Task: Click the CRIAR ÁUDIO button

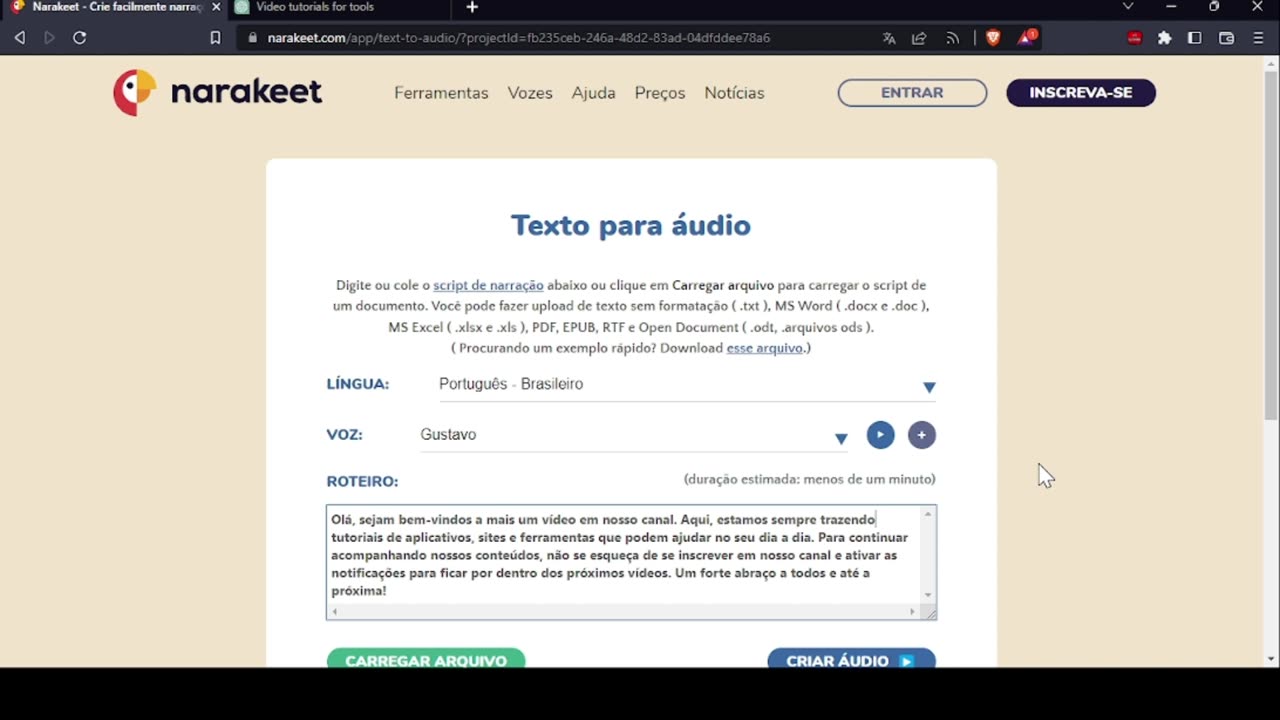Action: pos(851,659)
